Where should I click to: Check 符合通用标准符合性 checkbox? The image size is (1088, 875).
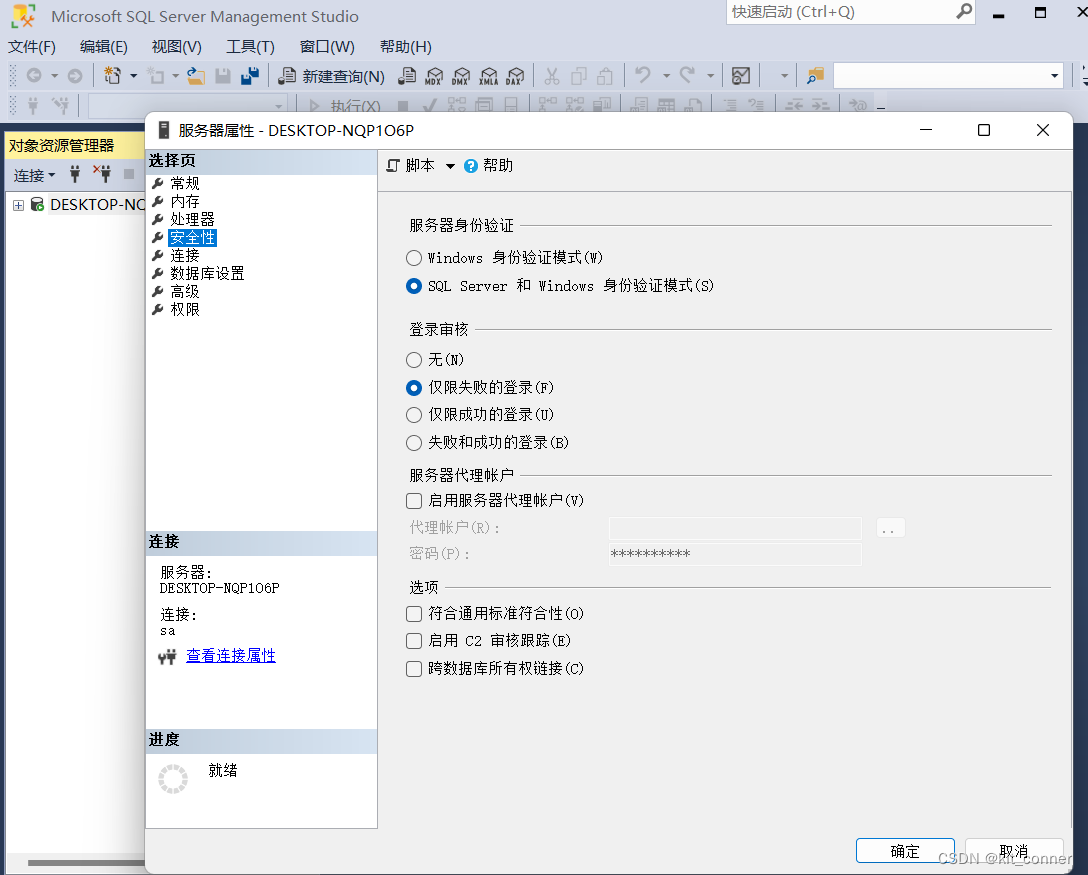pos(414,613)
